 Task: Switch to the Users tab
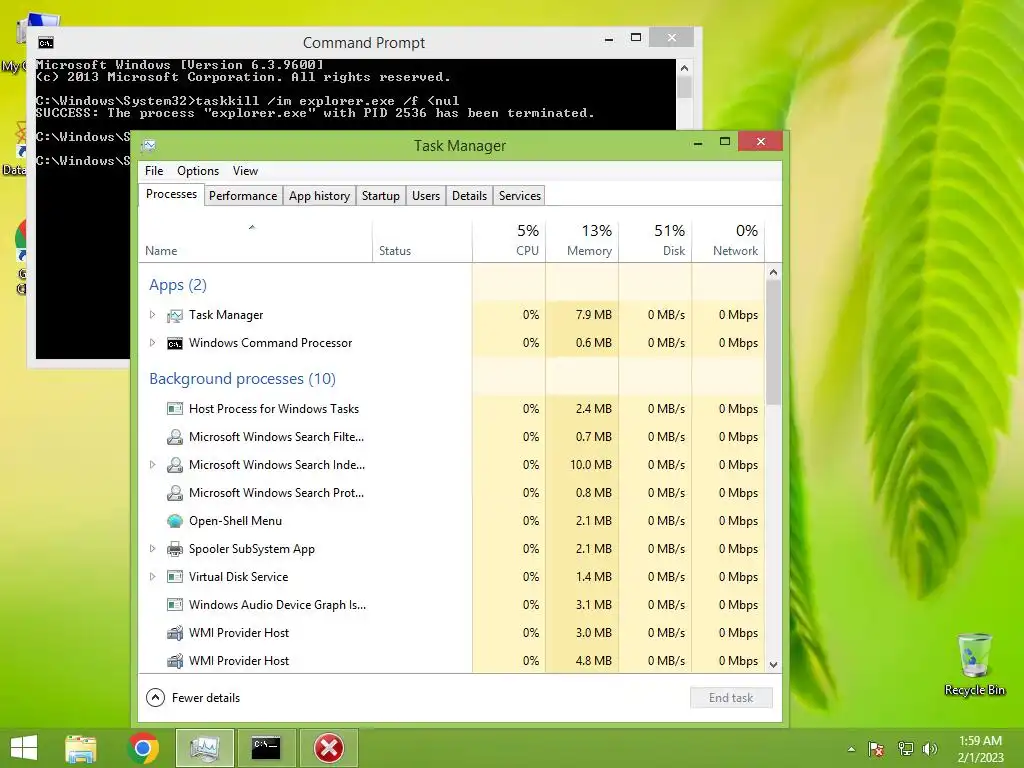pos(426,196)
